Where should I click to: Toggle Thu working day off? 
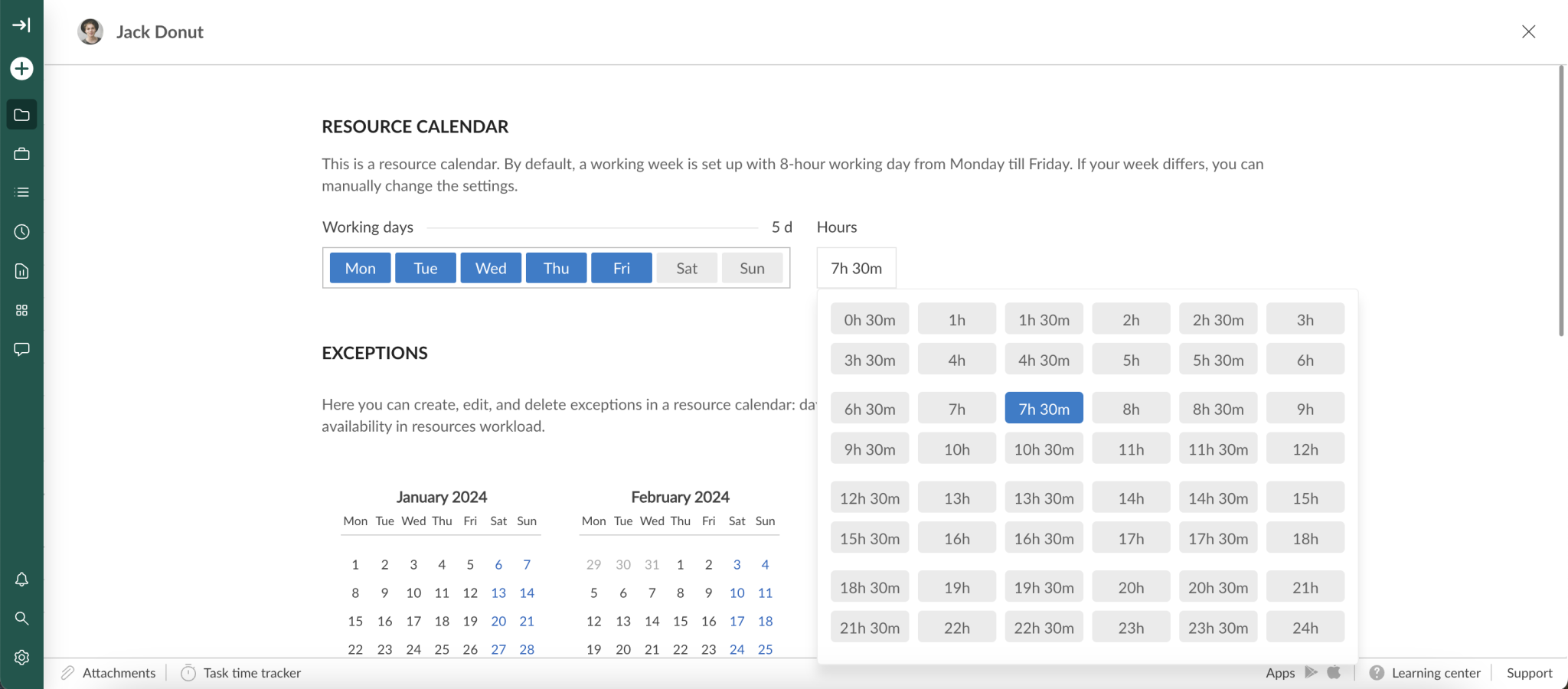pos(557,268)
